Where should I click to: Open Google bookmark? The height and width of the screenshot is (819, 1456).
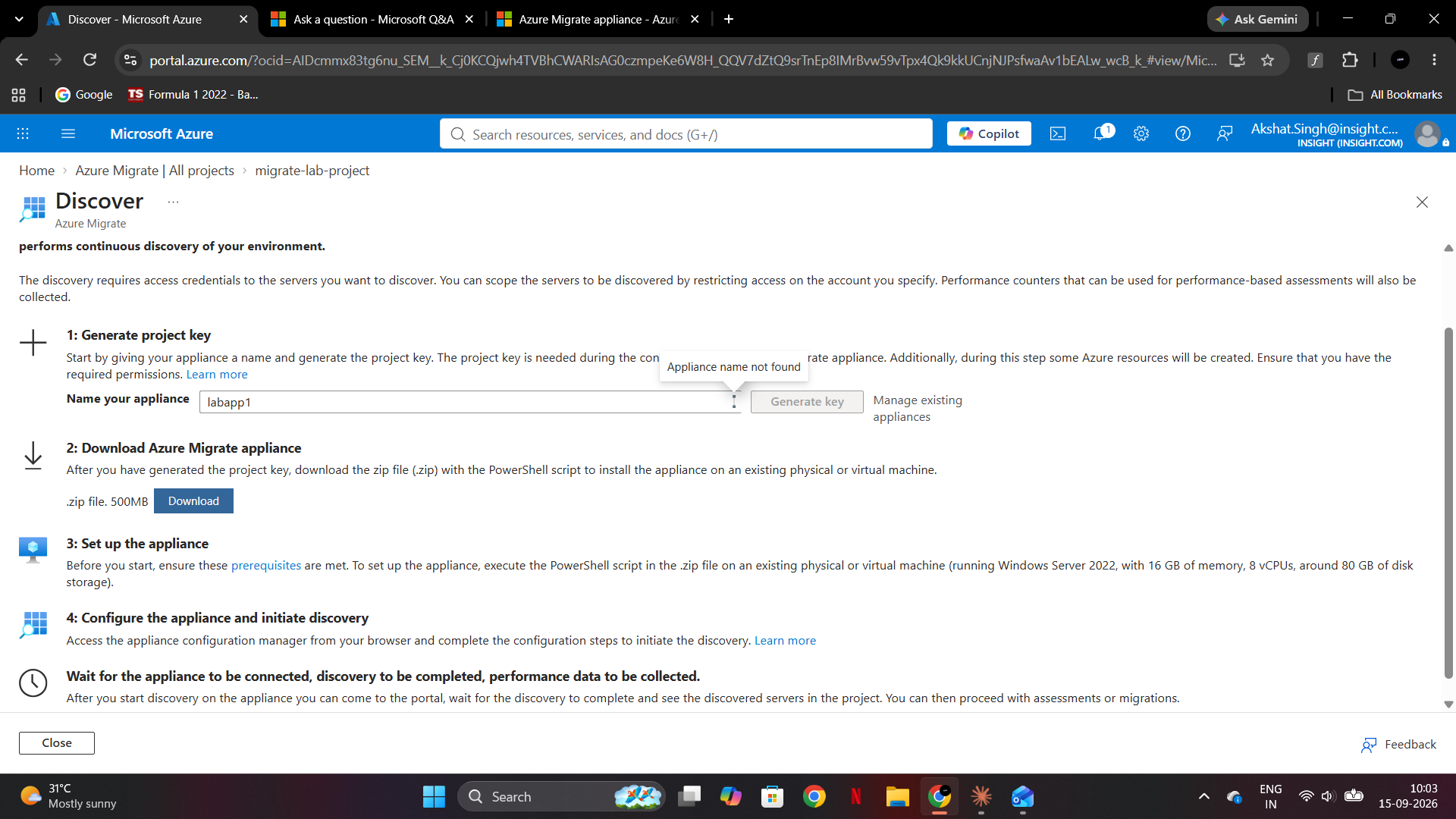pos(84,95)
